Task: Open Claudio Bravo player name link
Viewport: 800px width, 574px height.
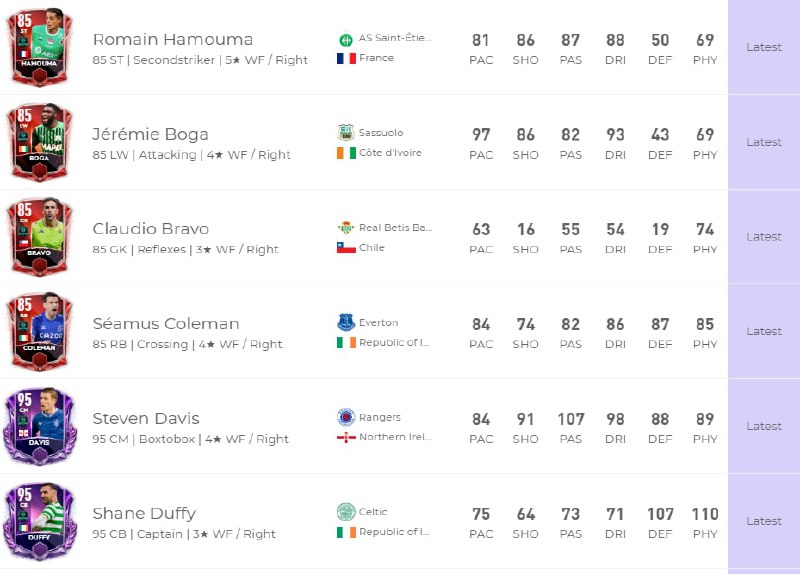Action: pos(151,229)
